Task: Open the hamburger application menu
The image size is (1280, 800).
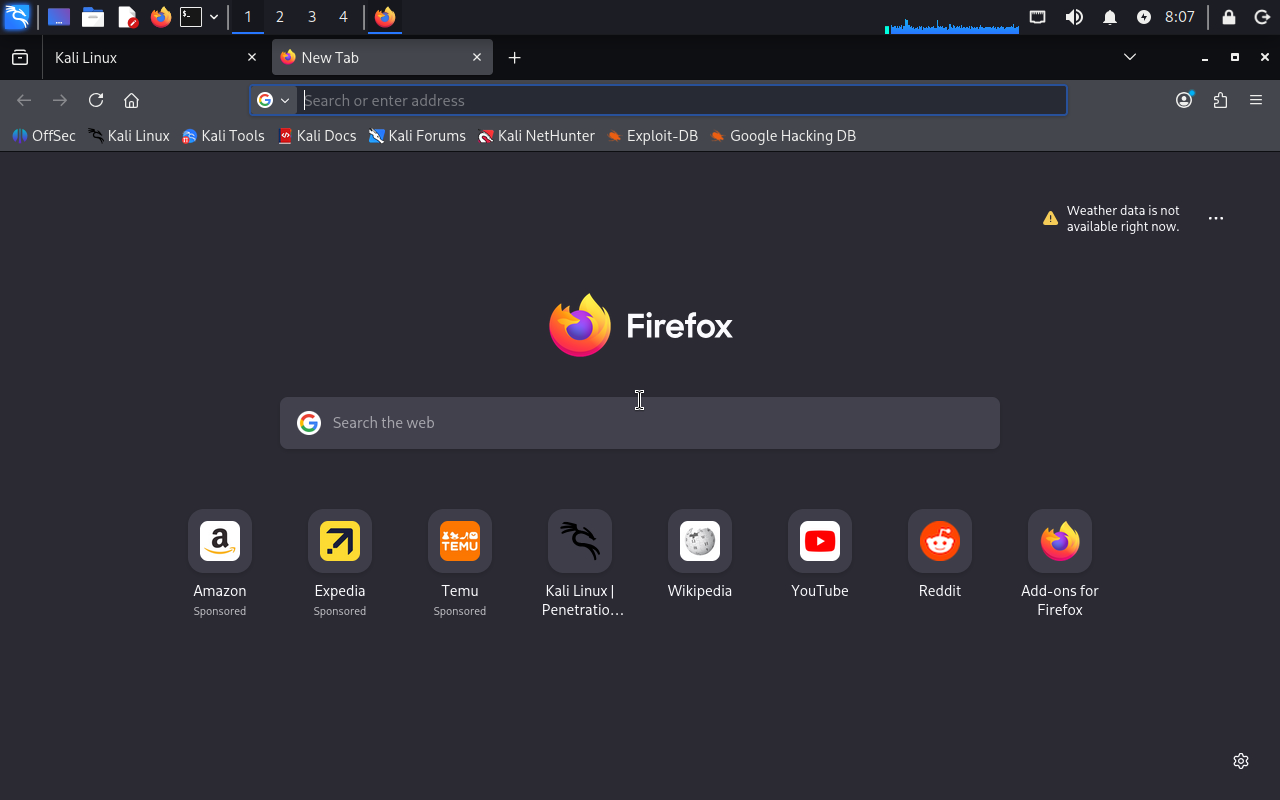Action: click(x=1256, y=100)
